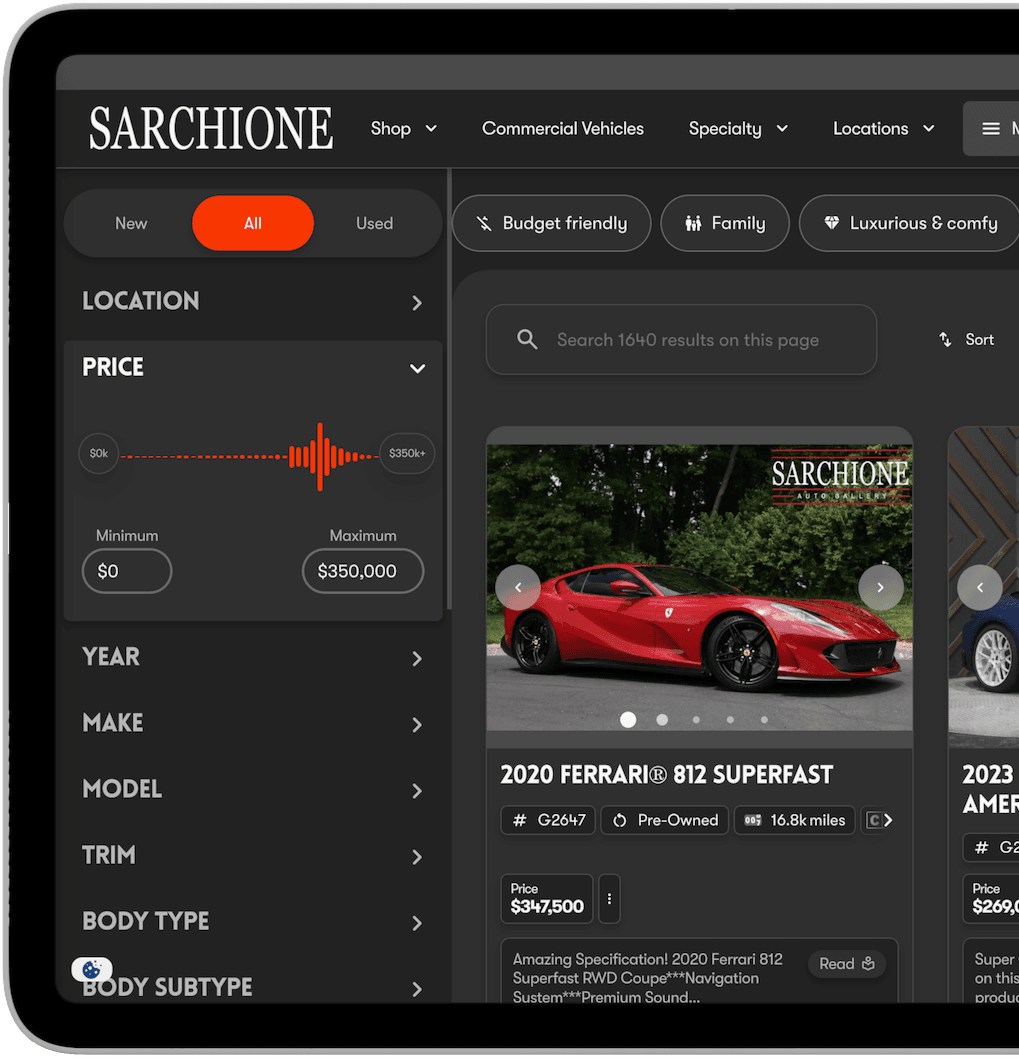Open the Specialty dropdown menu
Viewport: 1019px width, 1060px height.
738,128
